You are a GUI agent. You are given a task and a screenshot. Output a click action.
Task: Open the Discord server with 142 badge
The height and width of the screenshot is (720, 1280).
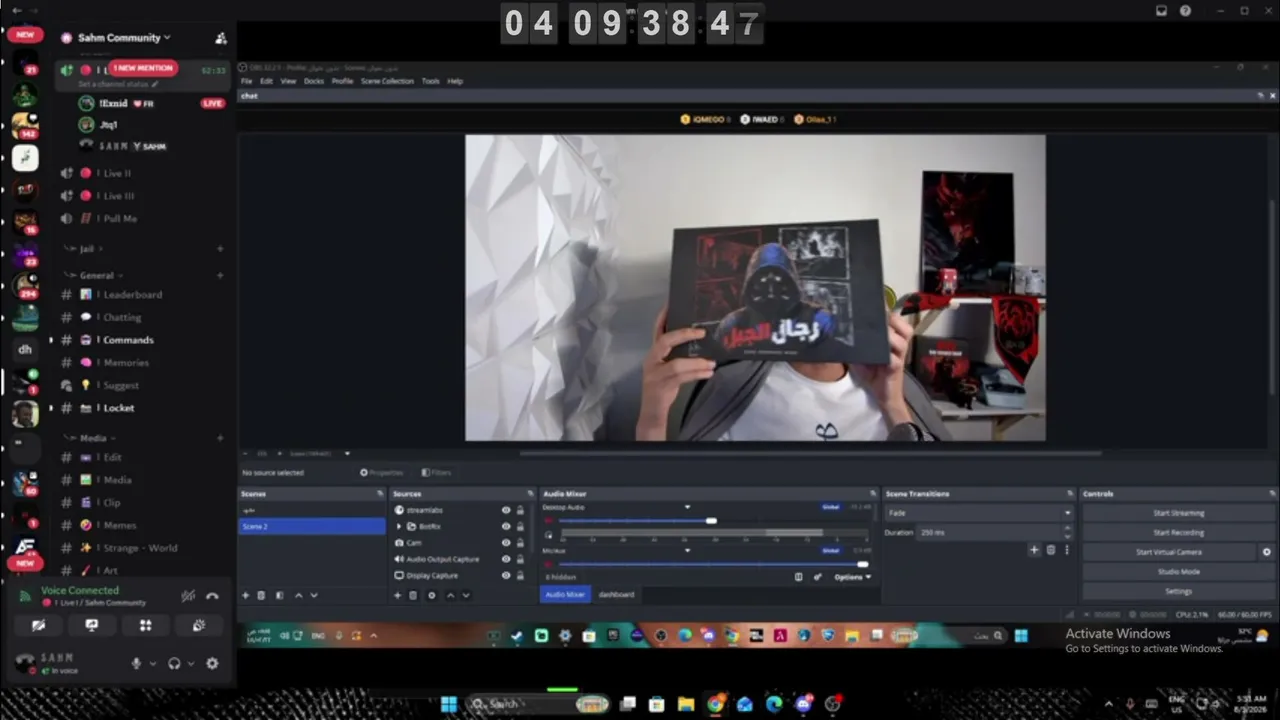[x=25, y=125]
